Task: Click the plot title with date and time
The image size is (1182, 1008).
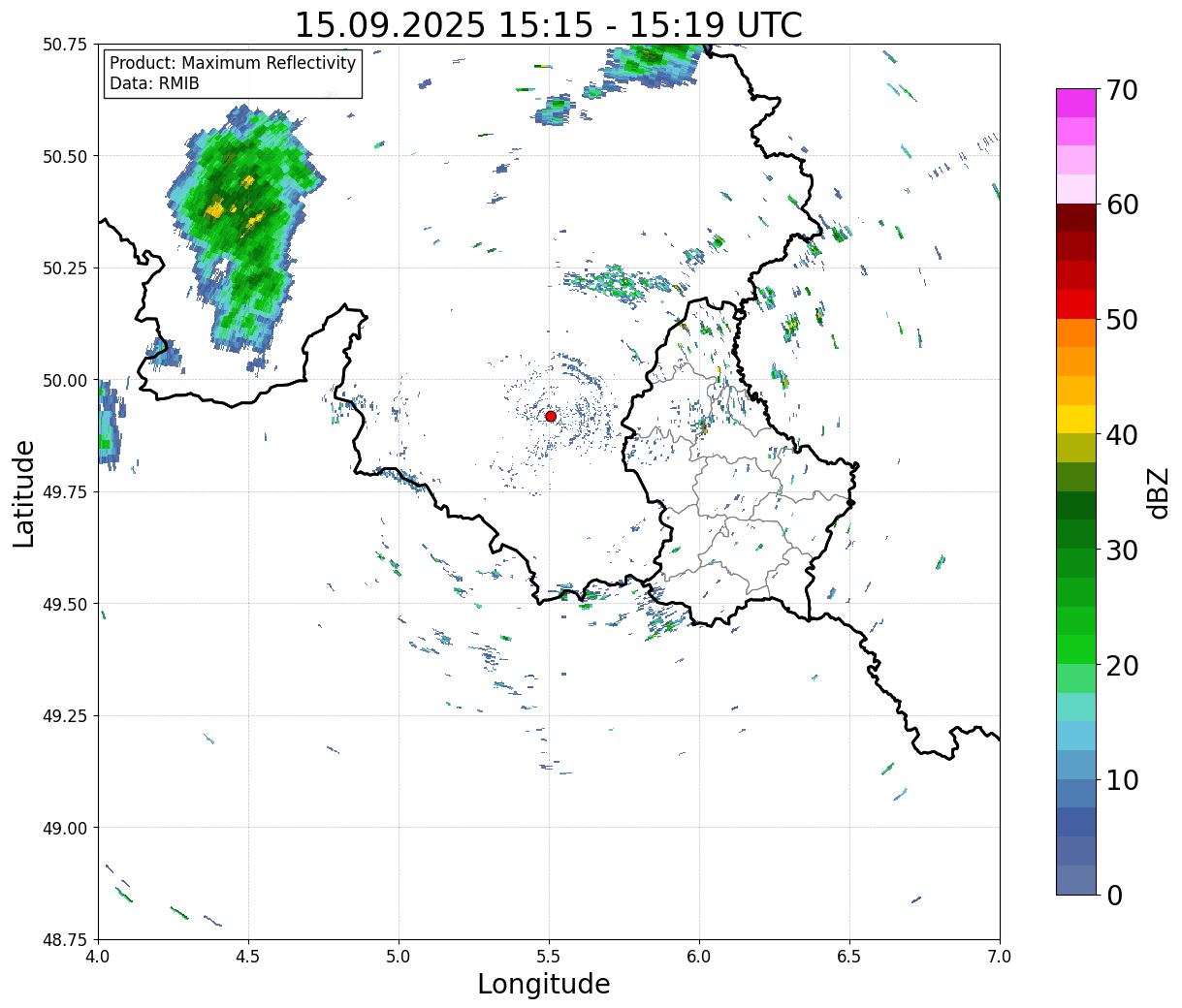Action: [549, 25]
